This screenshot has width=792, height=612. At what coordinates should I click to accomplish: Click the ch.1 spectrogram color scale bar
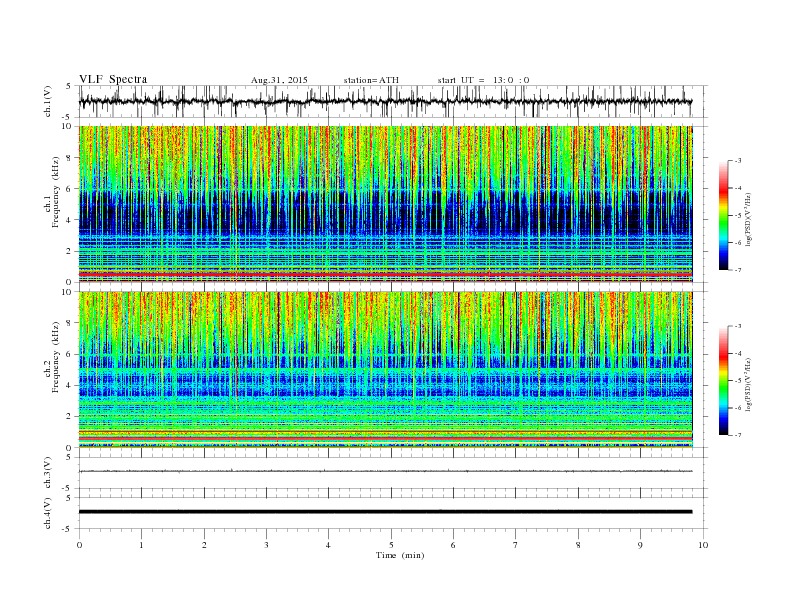[x=724, y=215]
